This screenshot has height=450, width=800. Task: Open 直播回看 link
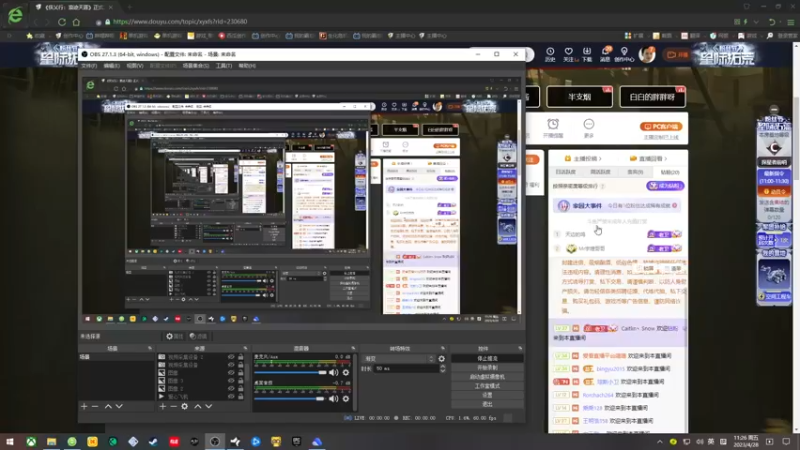pos(648,159)
